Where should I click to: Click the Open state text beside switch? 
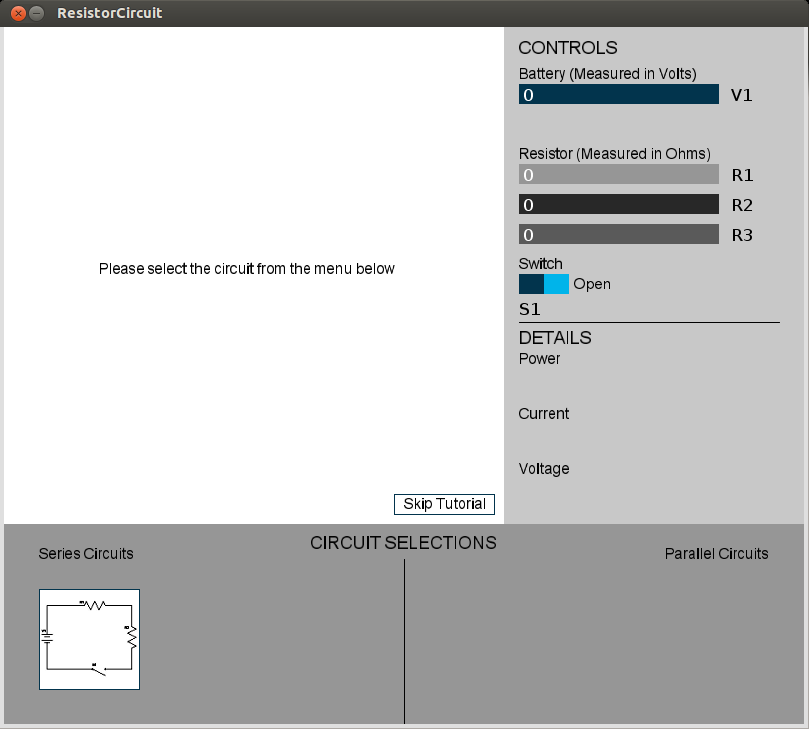592,284
